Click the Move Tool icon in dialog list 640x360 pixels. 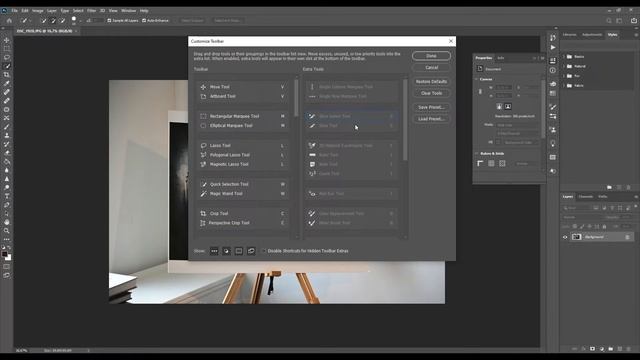tap(203, 87)
